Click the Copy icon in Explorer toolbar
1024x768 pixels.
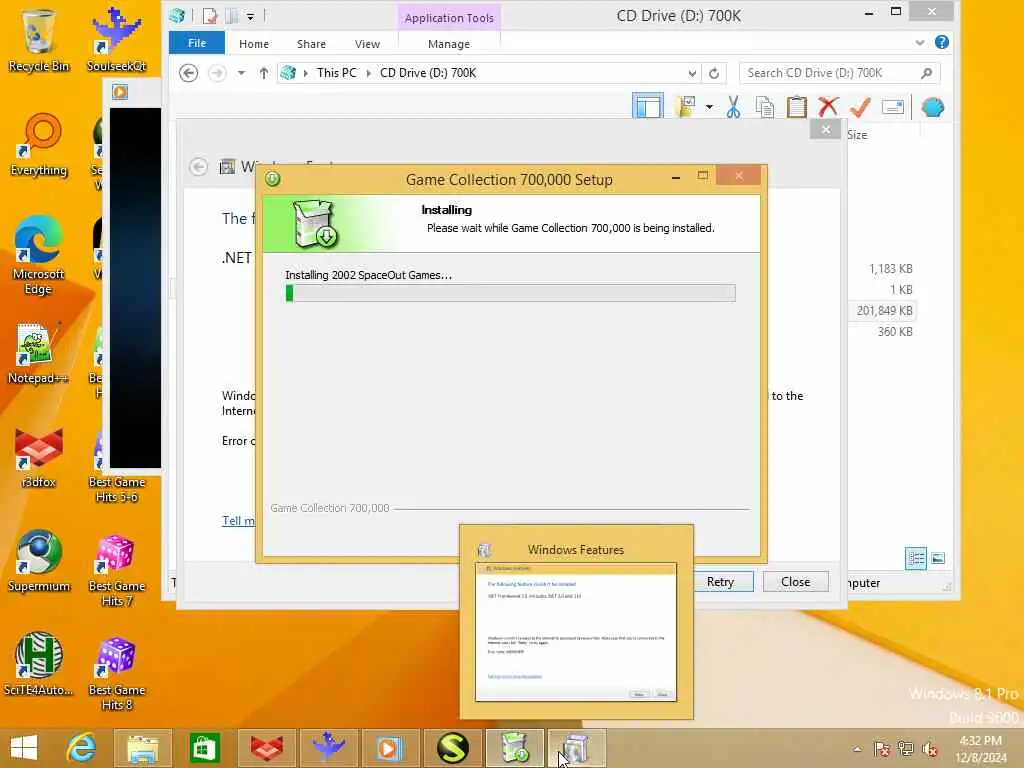(765, 107)
